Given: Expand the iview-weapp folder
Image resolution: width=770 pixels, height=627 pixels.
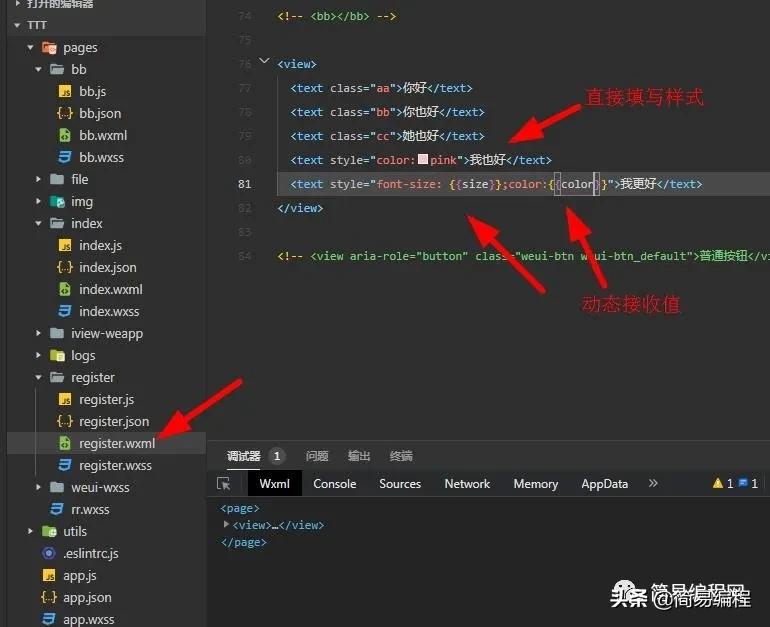Looking at the screenshot, I should [x=38, y=333].
